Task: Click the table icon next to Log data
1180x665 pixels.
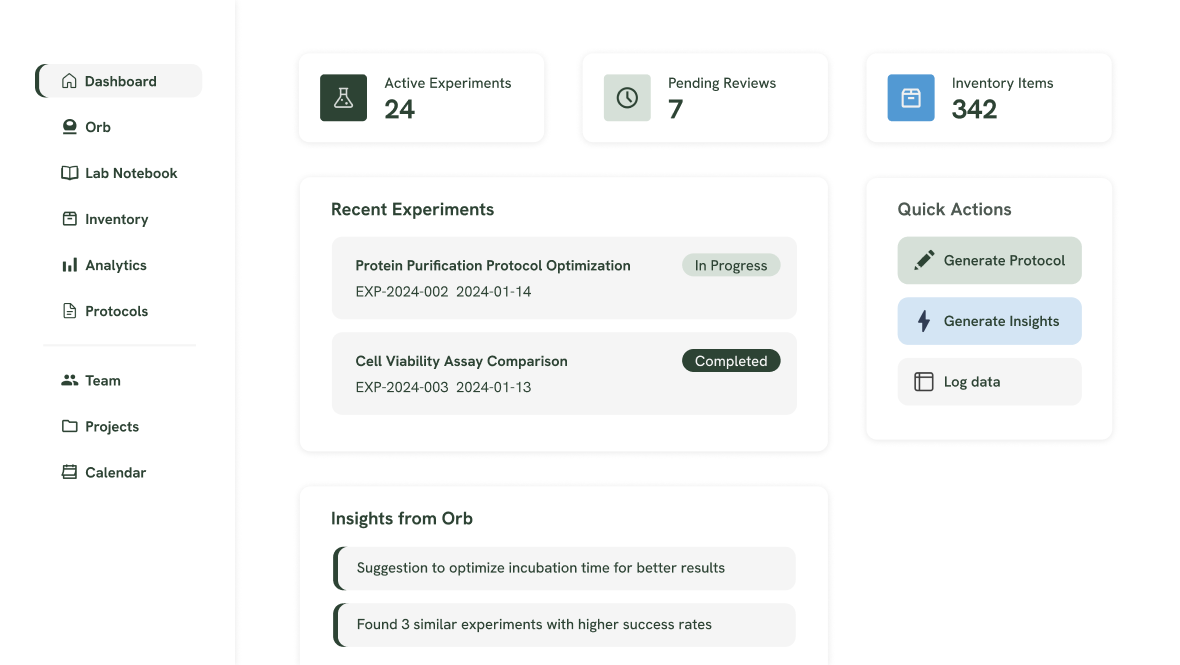Action: pos(923,381)
